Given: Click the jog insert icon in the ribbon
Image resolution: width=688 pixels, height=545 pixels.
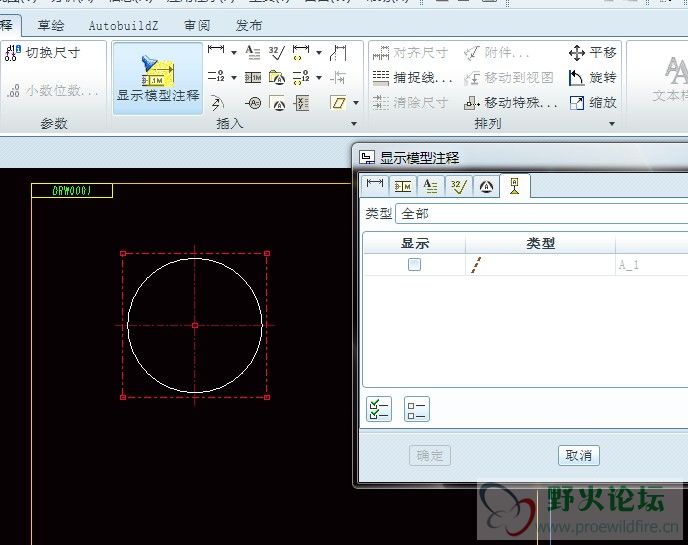Looking at the screenshot, I should (338, 53).
